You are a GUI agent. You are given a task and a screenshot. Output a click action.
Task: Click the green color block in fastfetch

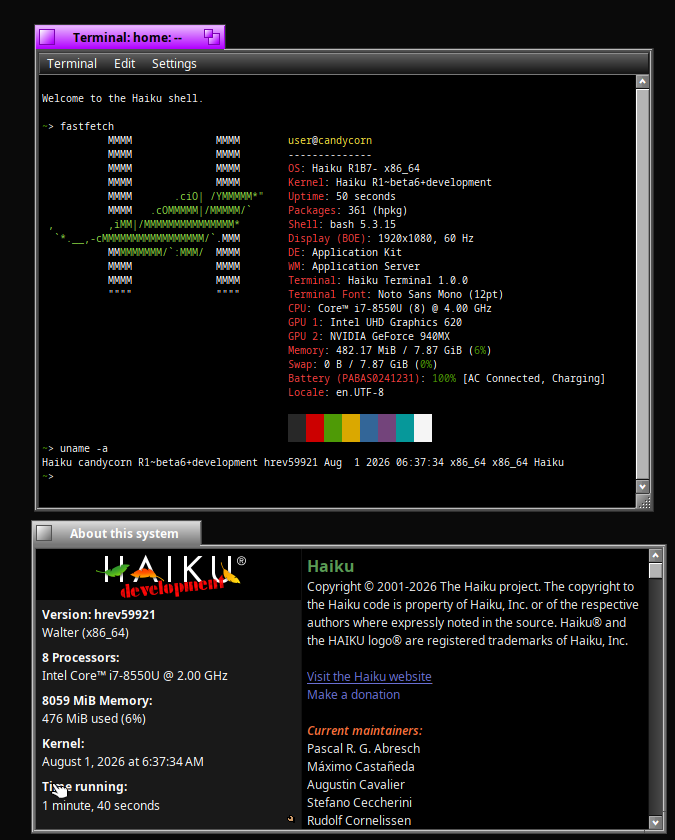click(333, 428)
